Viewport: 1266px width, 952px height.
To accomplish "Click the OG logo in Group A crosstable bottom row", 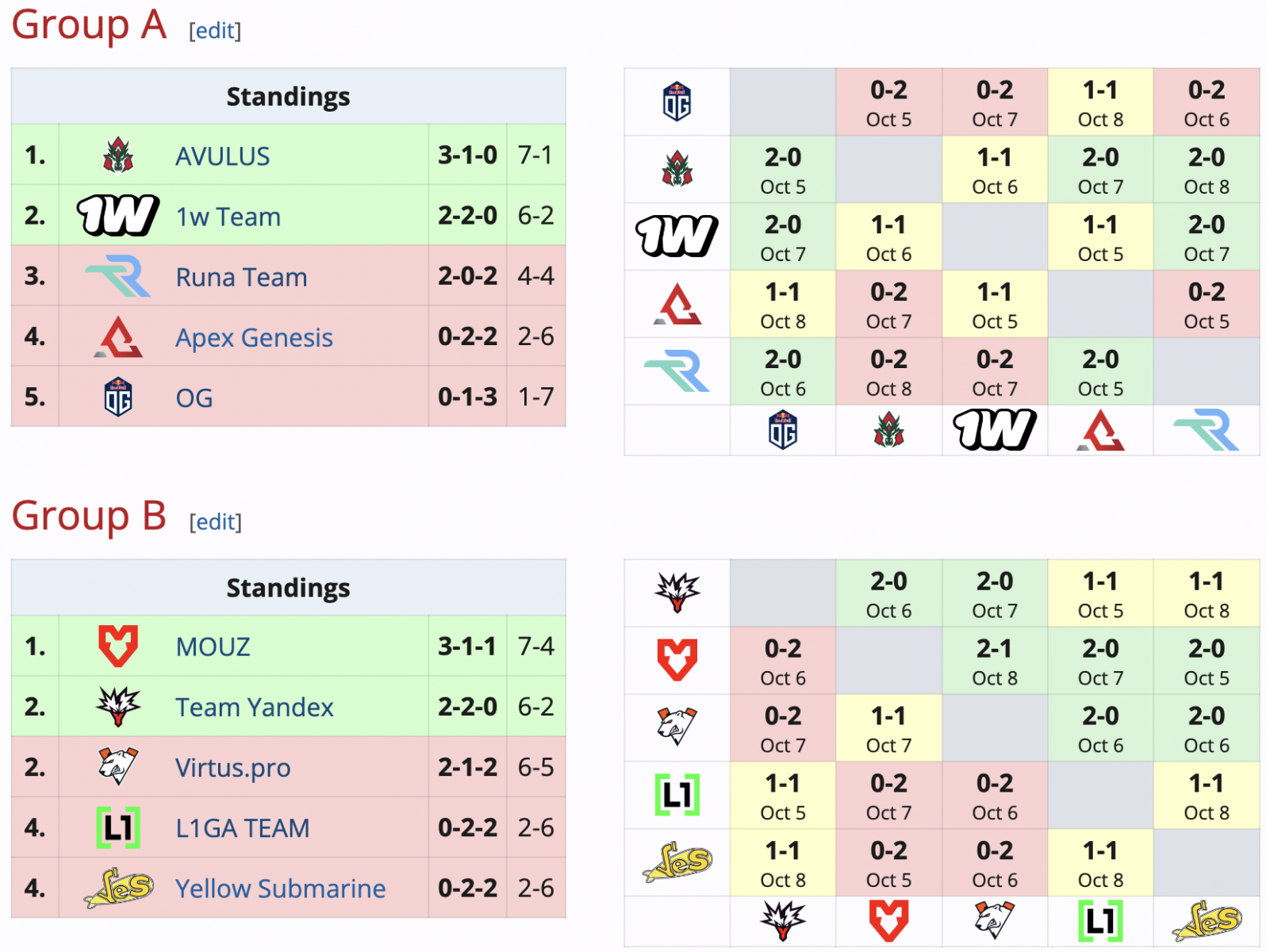I will (x=782, y=431).
